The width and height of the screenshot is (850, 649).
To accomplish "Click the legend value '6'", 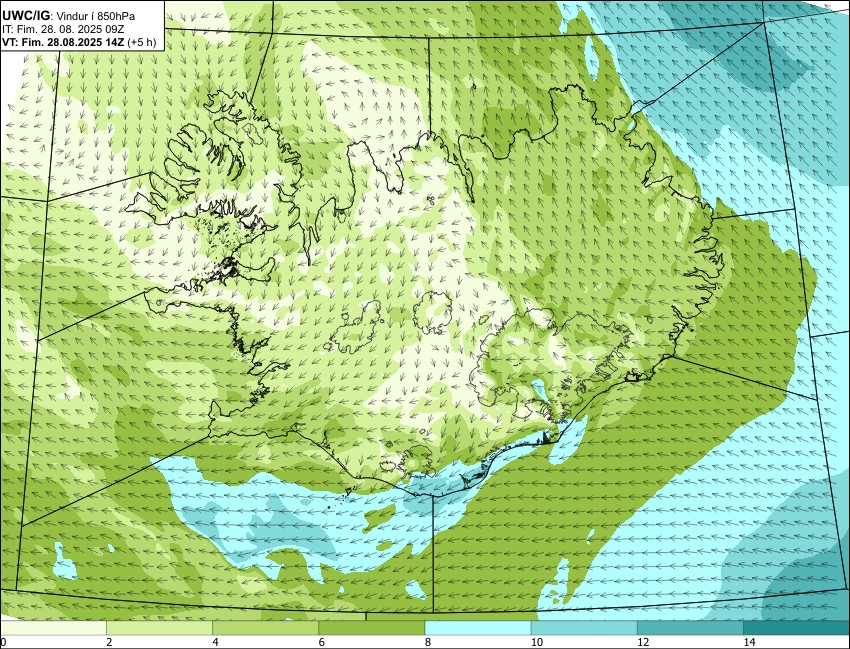I will [322, 642].
